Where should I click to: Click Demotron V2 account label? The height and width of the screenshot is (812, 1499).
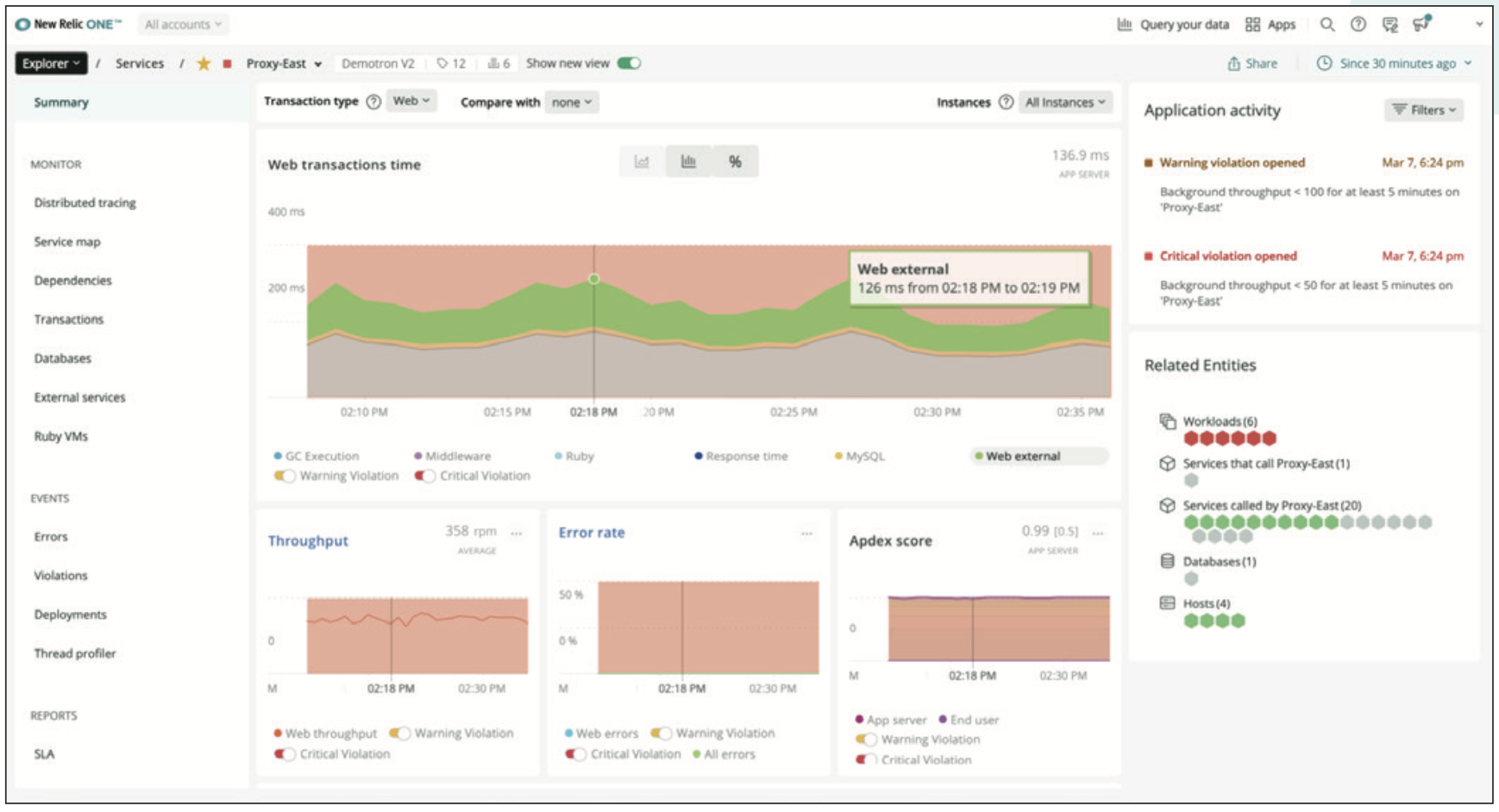point(378,64)
